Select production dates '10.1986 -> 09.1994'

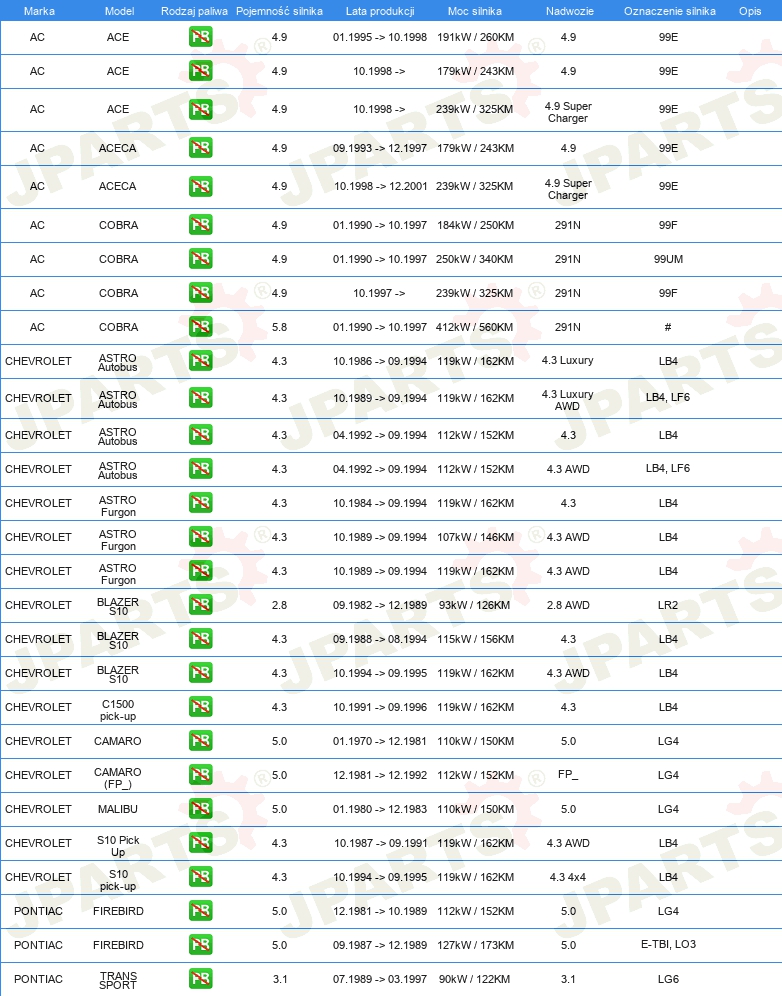click(380, 361)
